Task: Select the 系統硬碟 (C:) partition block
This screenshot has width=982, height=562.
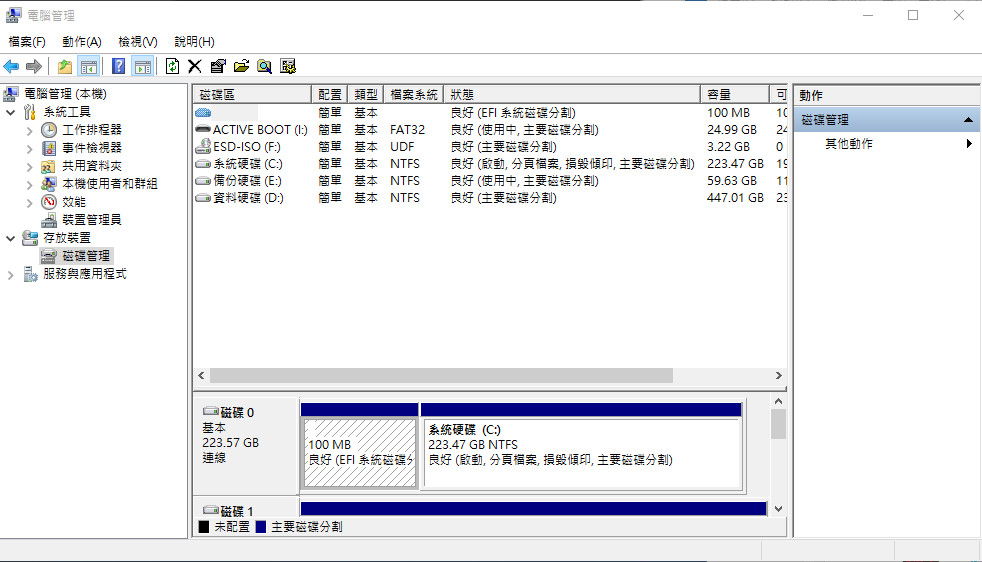Action: tap(582, 452)
